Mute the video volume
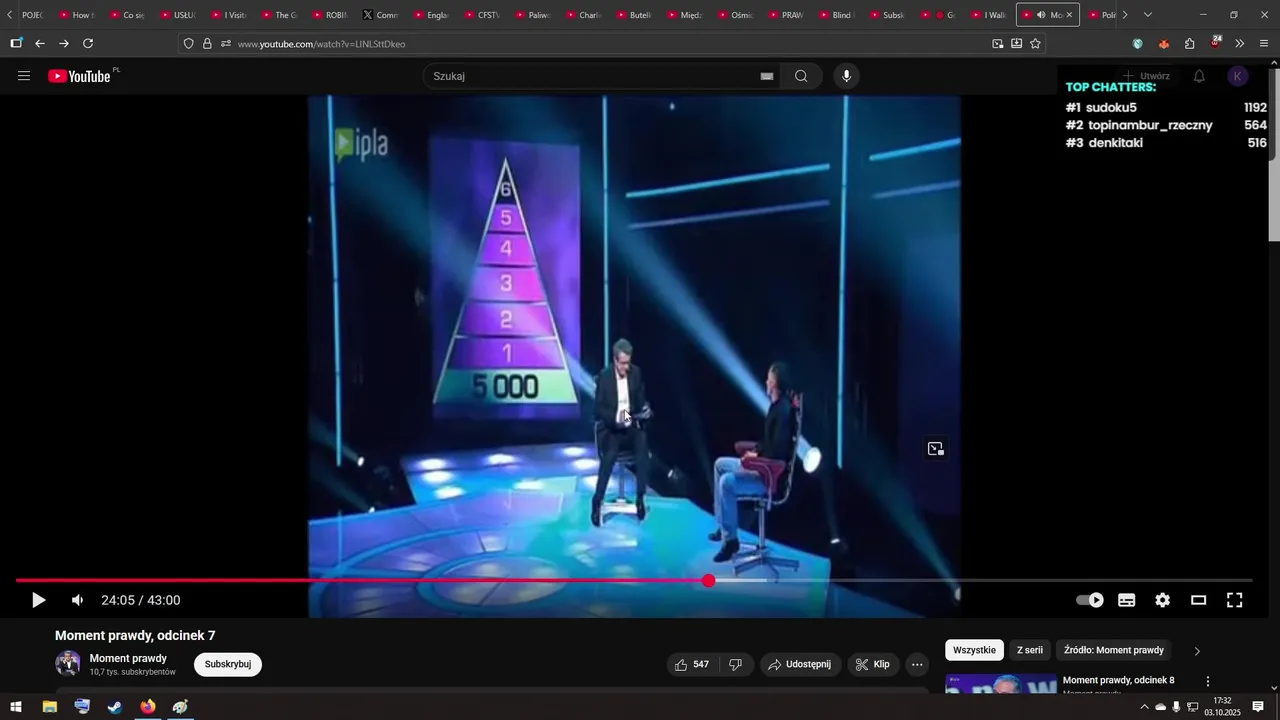This screenshot has width=1280, height=720. pos(77,600)
